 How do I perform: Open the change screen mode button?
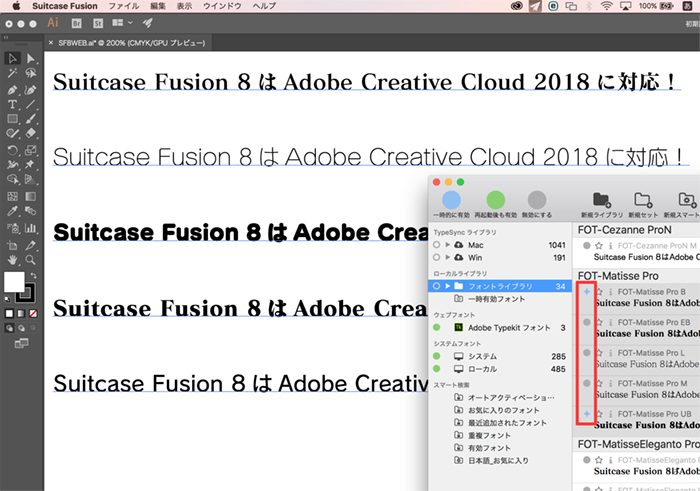21,343
